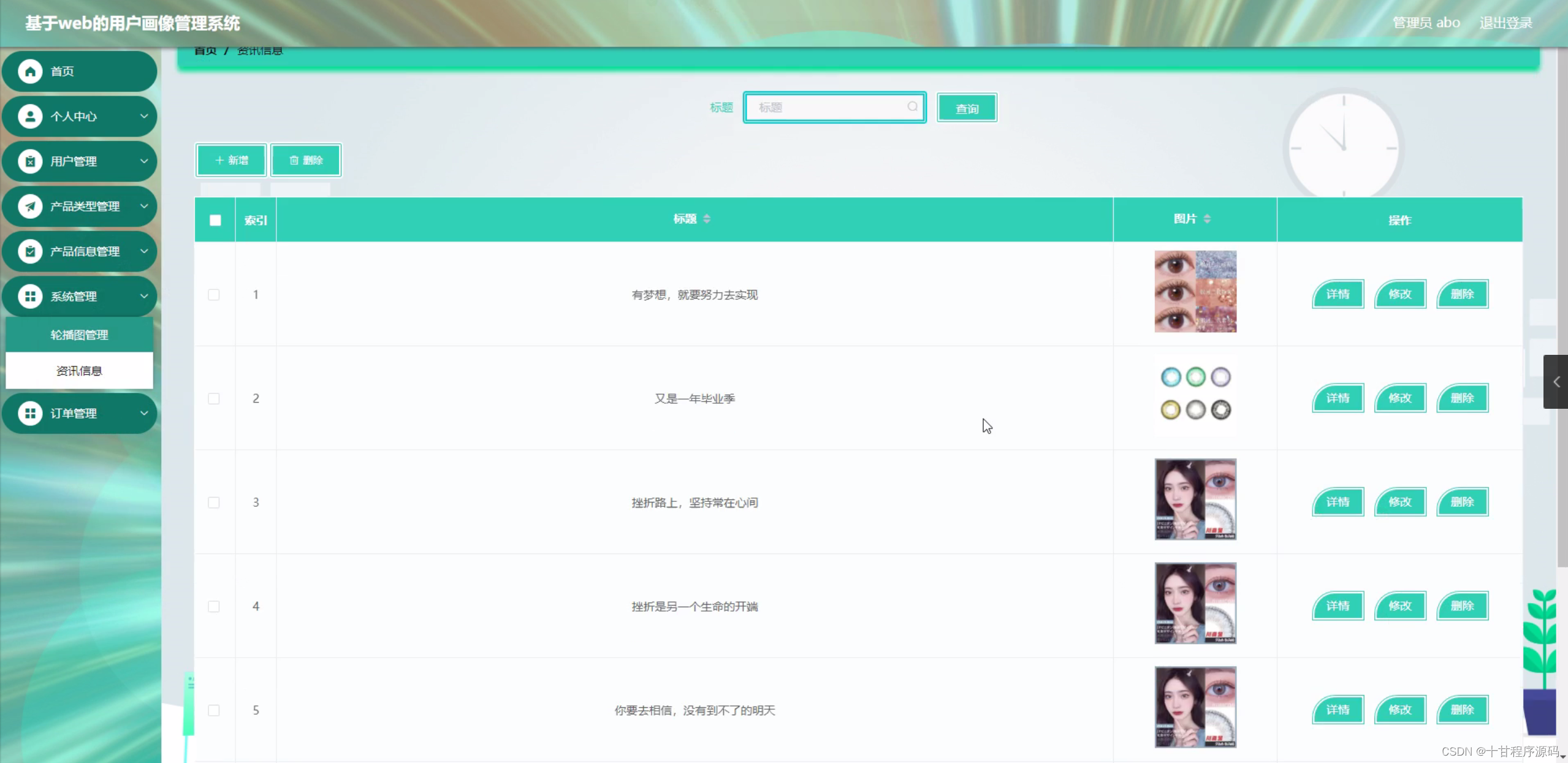Select the 首页 home icon in sidebar

pos(29,71)
